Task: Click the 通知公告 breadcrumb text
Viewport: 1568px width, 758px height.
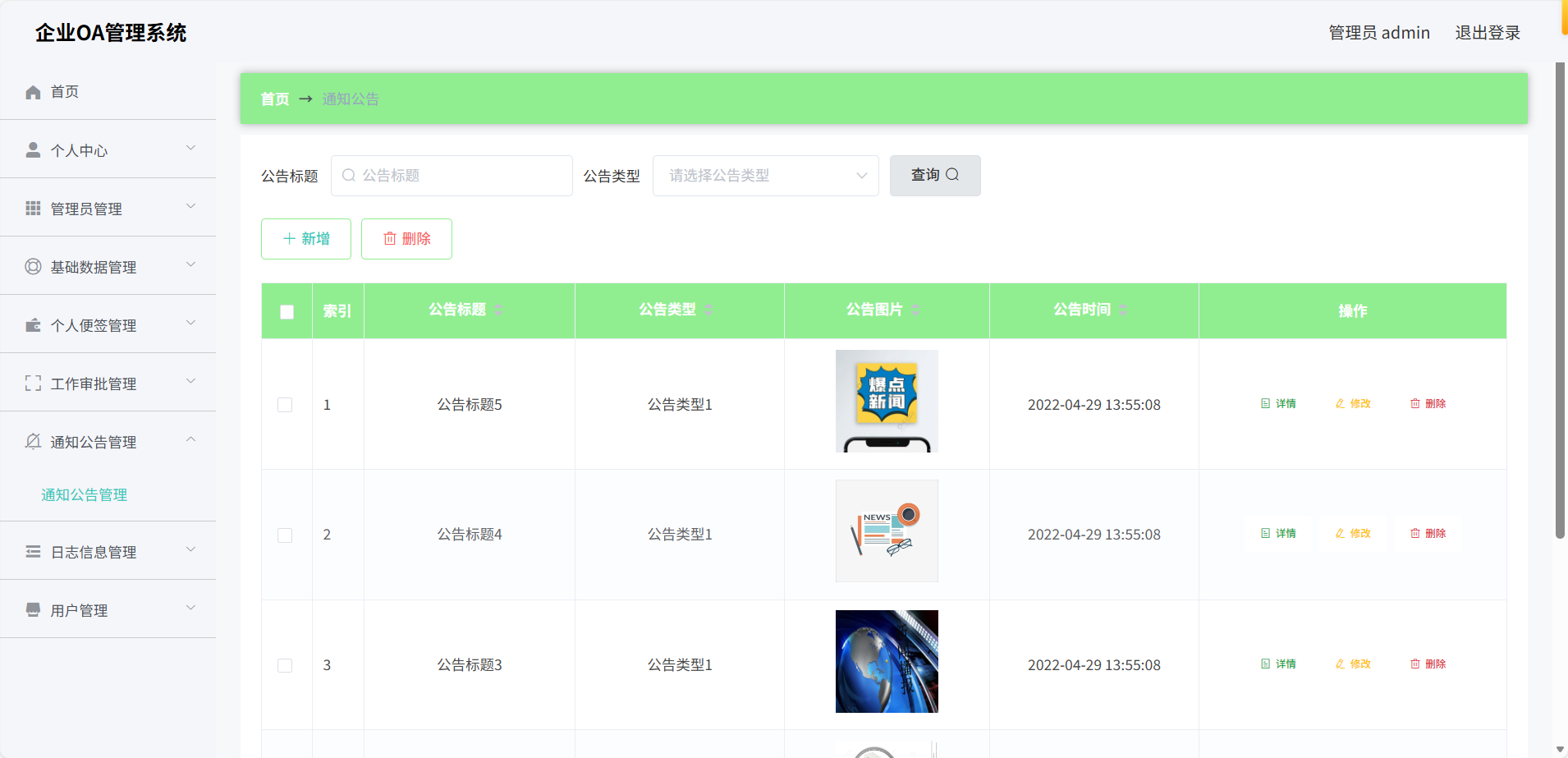Action: (351, 99)
